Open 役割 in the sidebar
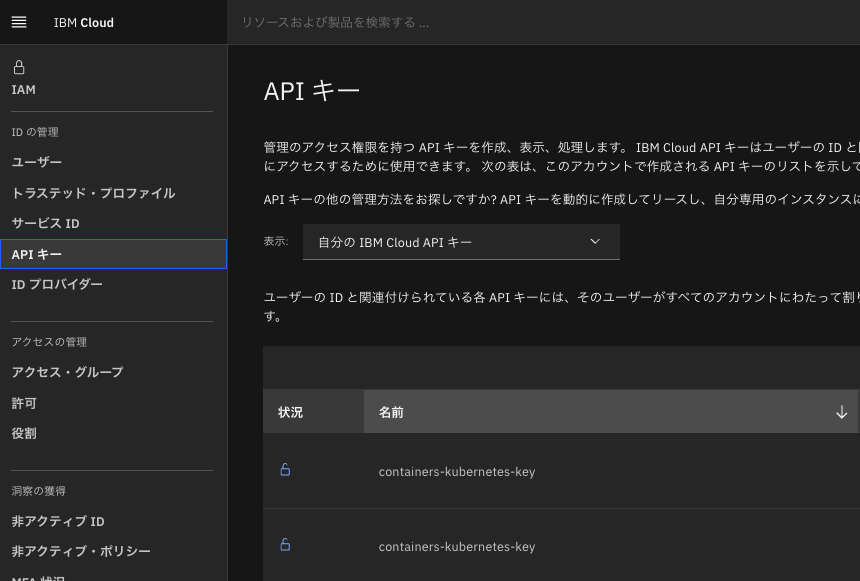This screenshot has height=581, width=860. click(x=24, y=433)
